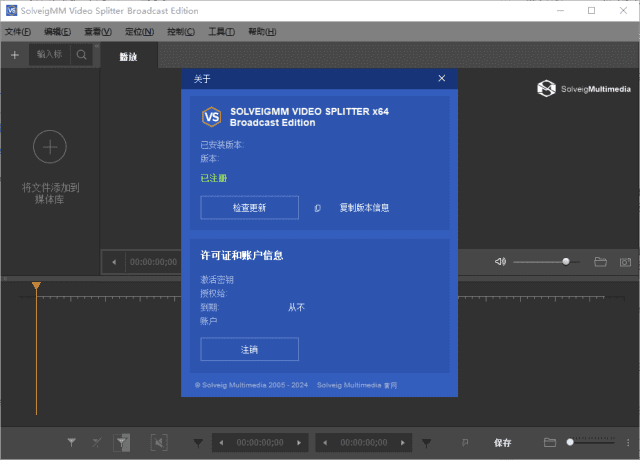
Task: Click the large circle add-file icon
Action: coord(50,148)
